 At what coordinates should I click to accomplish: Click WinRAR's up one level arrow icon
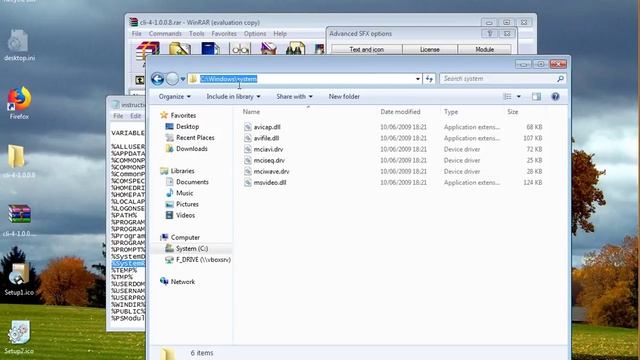(x=140, y=80)
